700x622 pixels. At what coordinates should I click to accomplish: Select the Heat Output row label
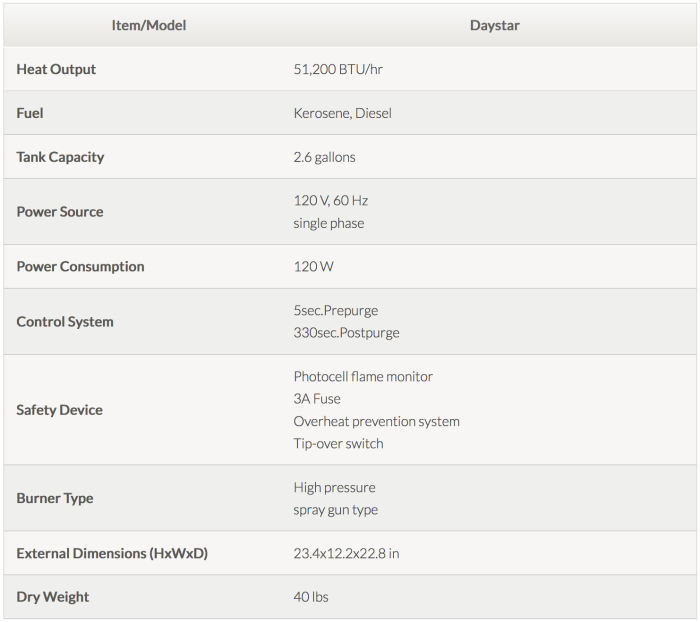56,69
